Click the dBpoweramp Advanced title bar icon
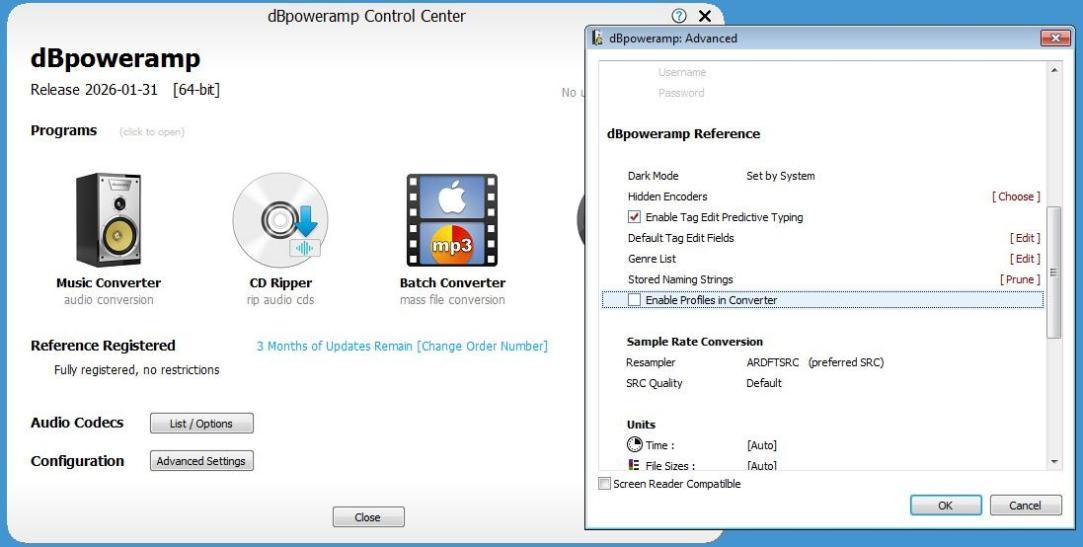Viewport: 1083px width, 547px height. tap(598, 38)
